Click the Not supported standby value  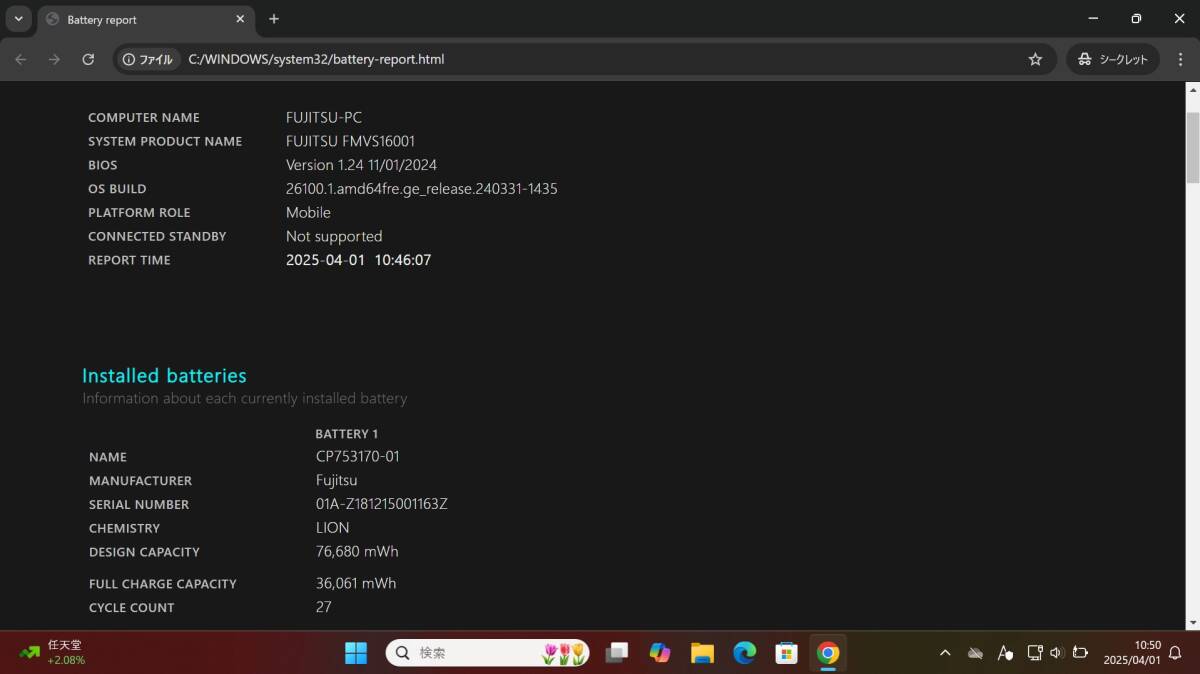334,237
